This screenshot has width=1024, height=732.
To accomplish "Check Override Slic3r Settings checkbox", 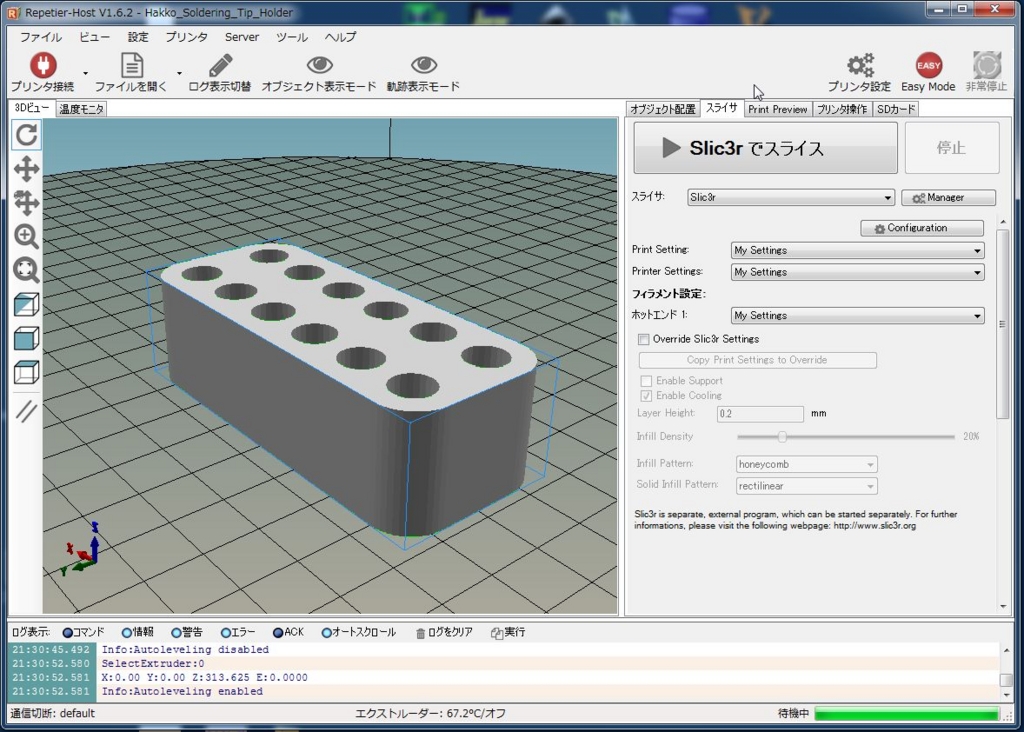I will 644,339.
